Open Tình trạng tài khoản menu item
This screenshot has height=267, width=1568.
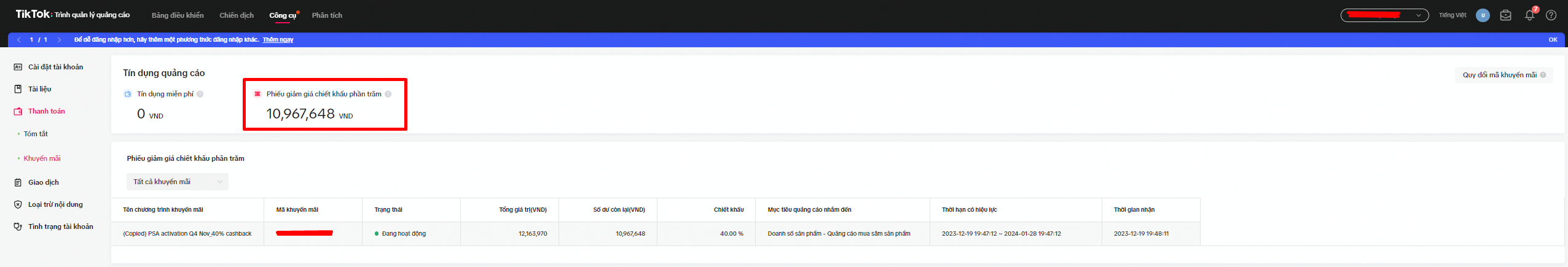[60, 226]
